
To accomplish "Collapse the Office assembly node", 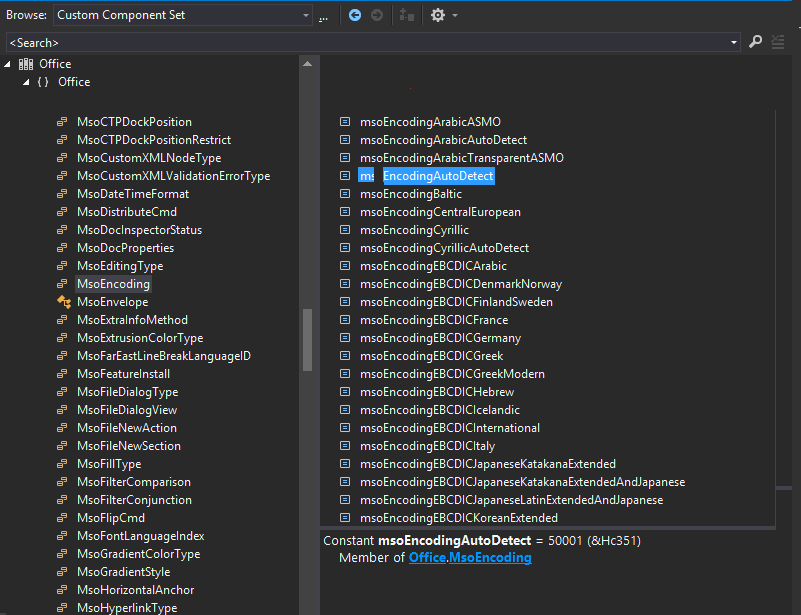I will [7, 64].
